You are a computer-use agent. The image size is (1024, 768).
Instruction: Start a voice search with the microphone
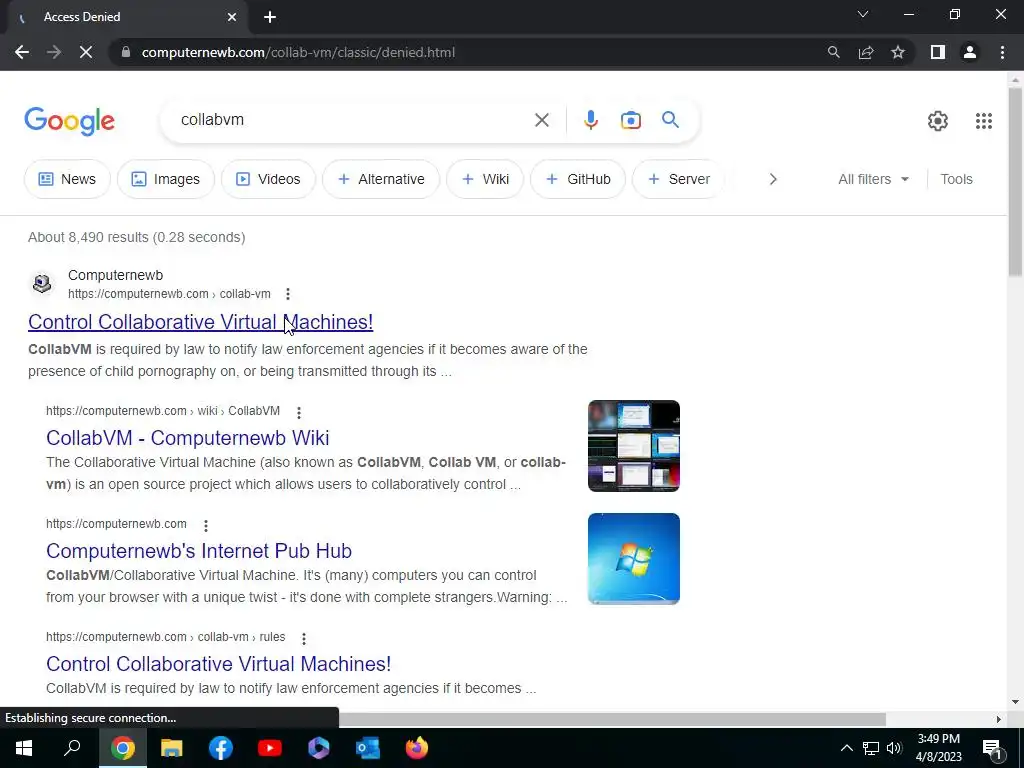click(x=590, y=120)
